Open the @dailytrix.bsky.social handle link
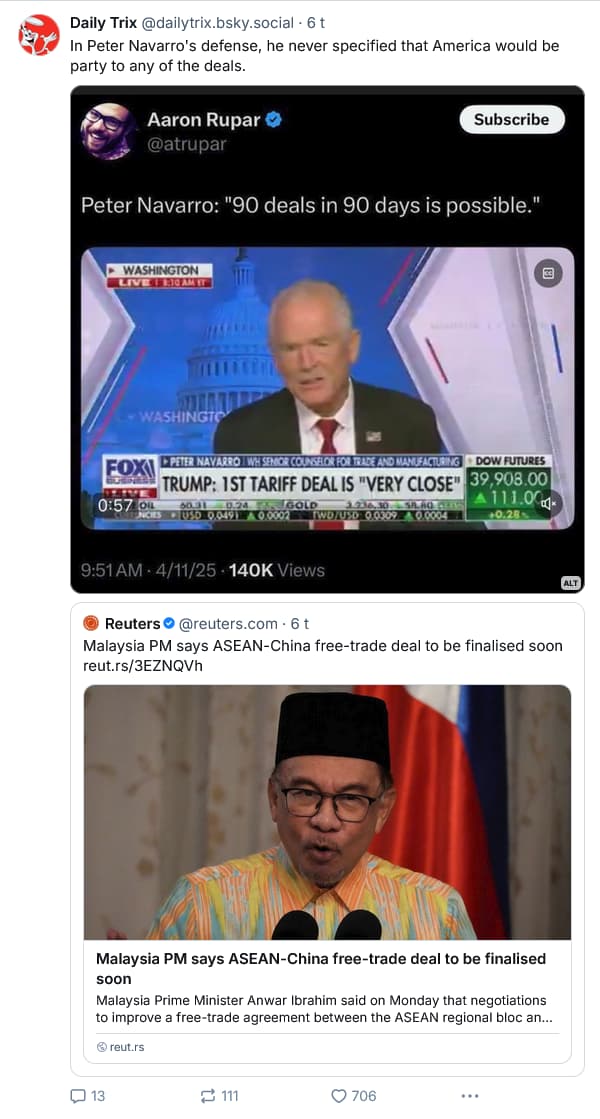Screen dimensions: 600x1119 (x=217, y=23)
